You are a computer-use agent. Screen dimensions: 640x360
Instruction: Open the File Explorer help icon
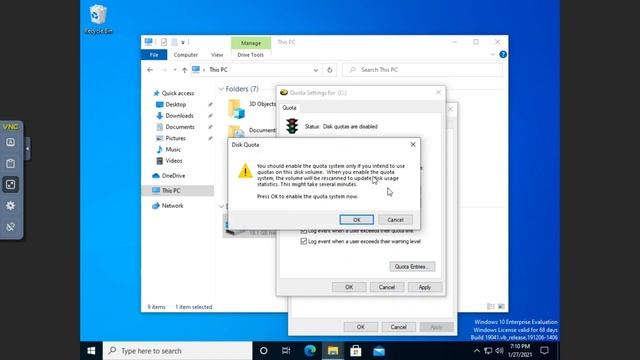(x=503, y=54)
